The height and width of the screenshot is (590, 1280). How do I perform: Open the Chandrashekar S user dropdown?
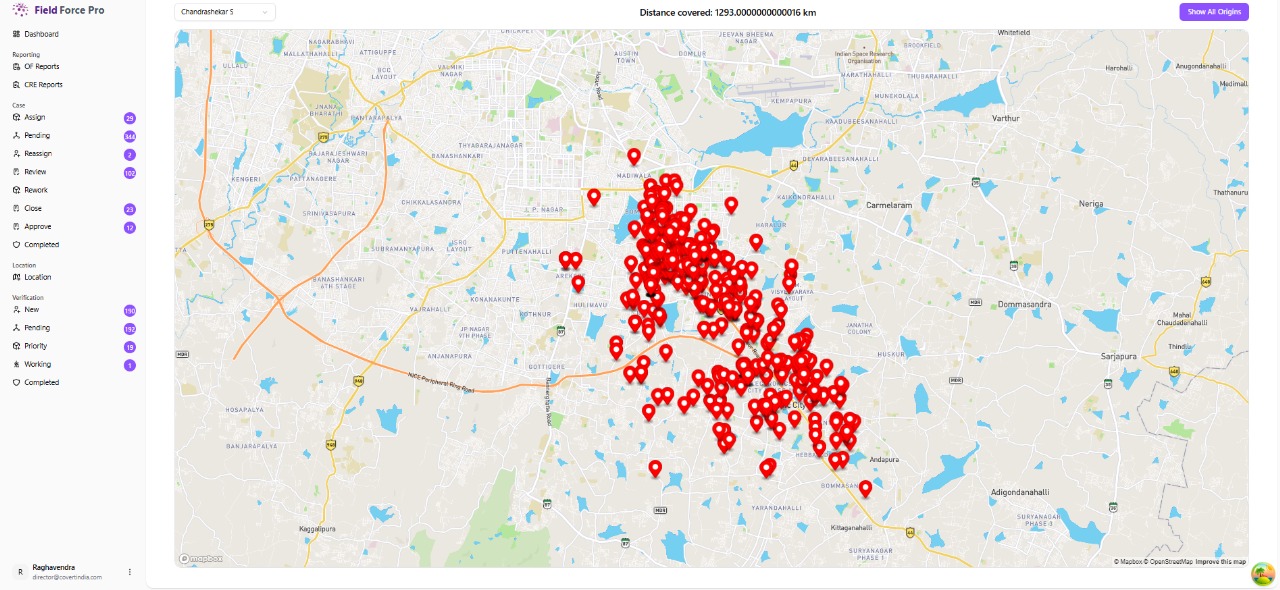coord(224,12)
